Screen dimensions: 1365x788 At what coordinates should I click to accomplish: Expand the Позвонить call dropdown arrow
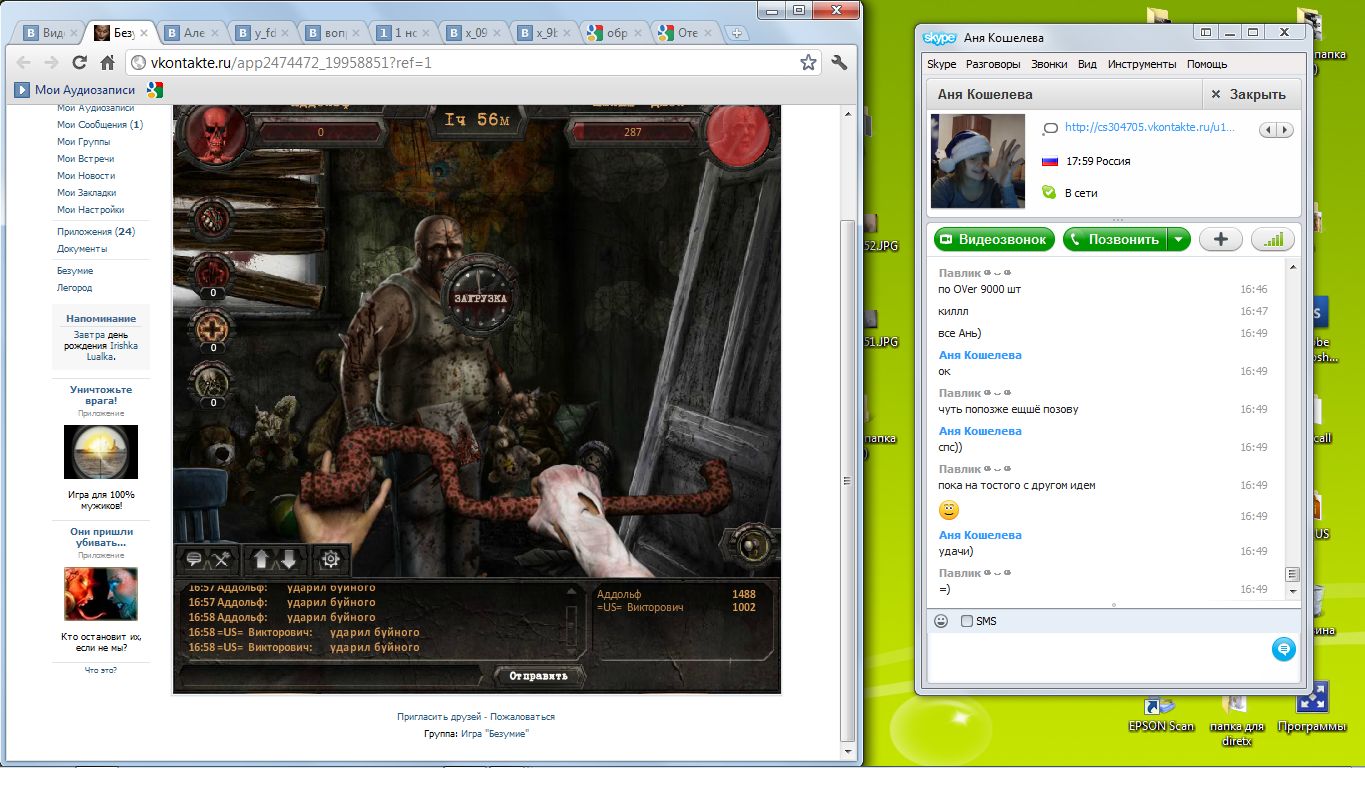pyautogui.click(x=1180, y=239)
